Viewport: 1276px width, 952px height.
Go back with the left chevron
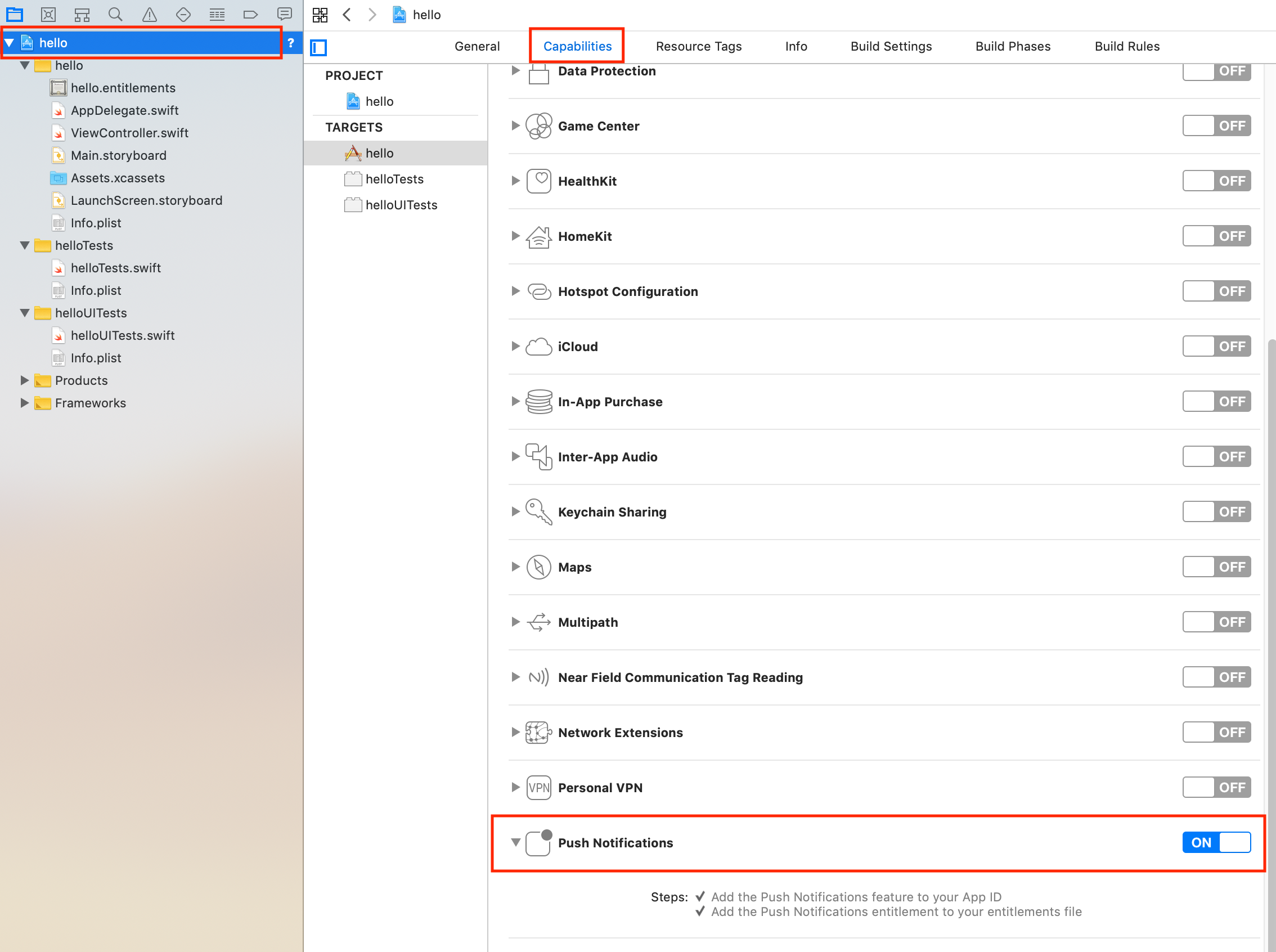click(347, 15)
